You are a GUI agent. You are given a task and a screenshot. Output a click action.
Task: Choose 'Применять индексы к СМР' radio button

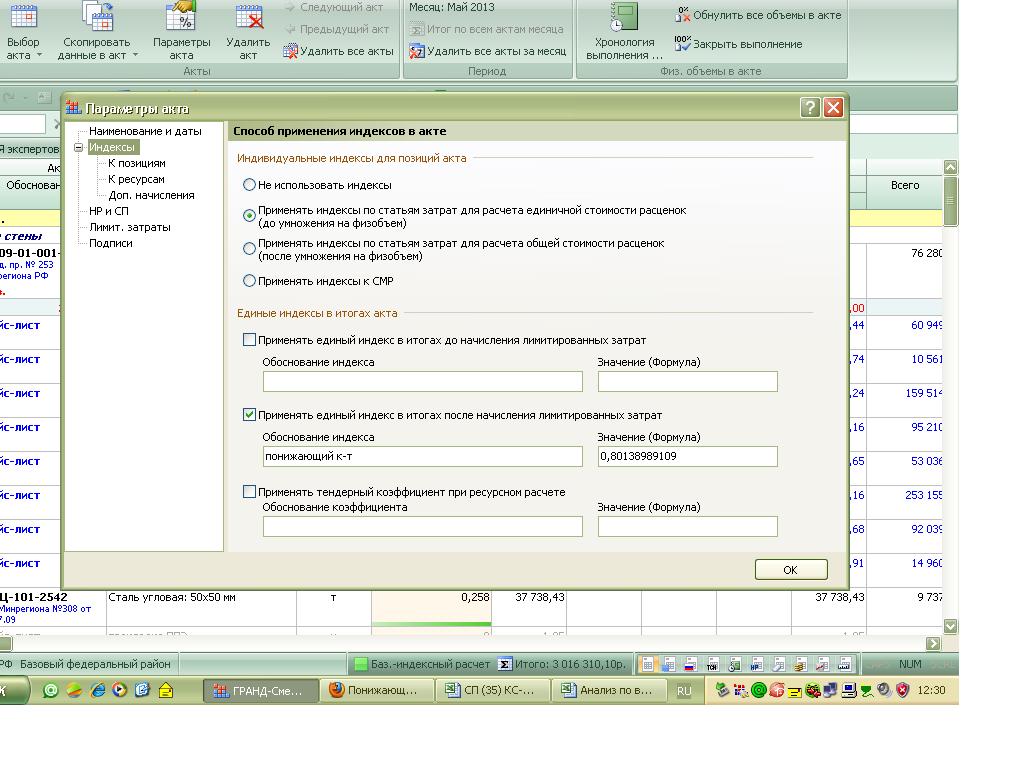coord(250,282)
